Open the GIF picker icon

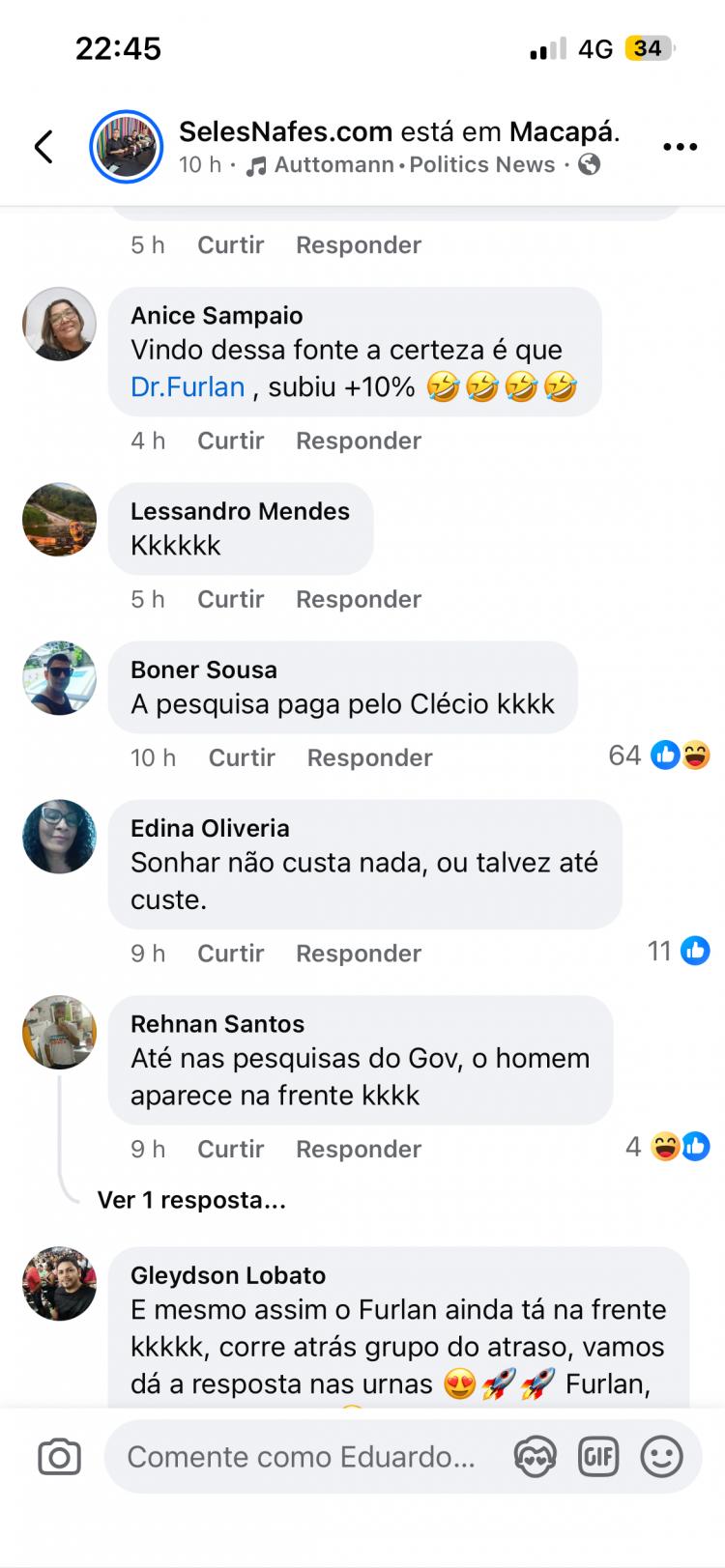597,1457
